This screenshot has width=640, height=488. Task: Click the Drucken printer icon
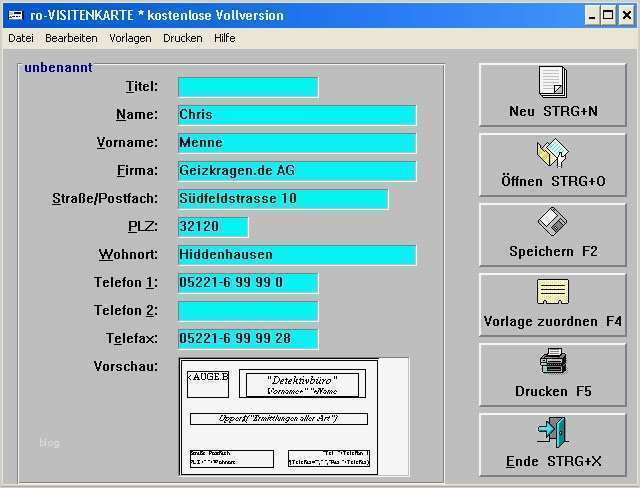tap(553, 361)
